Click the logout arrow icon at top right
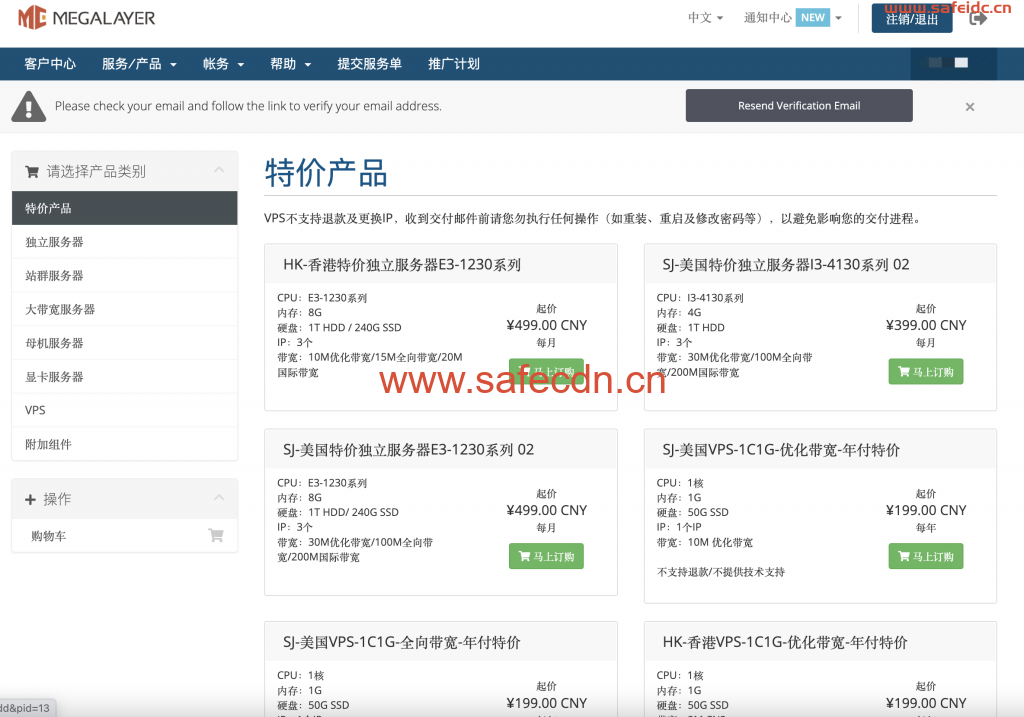 978,18
